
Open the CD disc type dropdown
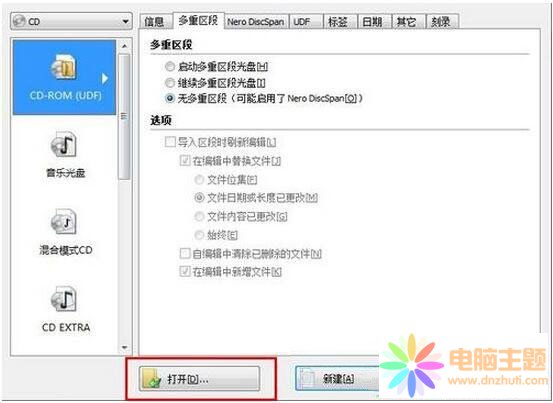point(71,21)
